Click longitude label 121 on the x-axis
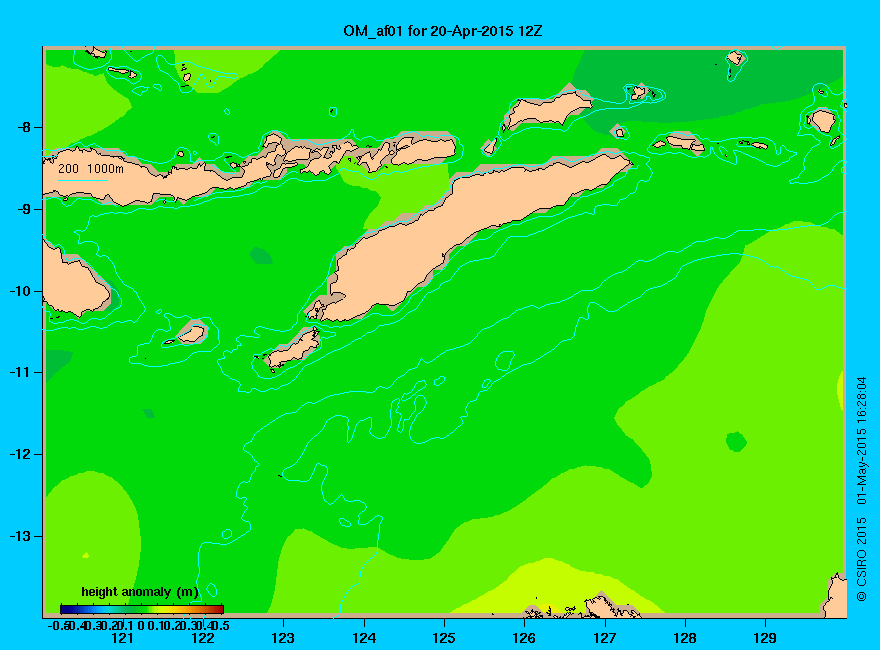The width and height of the screenshot is (880, 650). [122, 638]
